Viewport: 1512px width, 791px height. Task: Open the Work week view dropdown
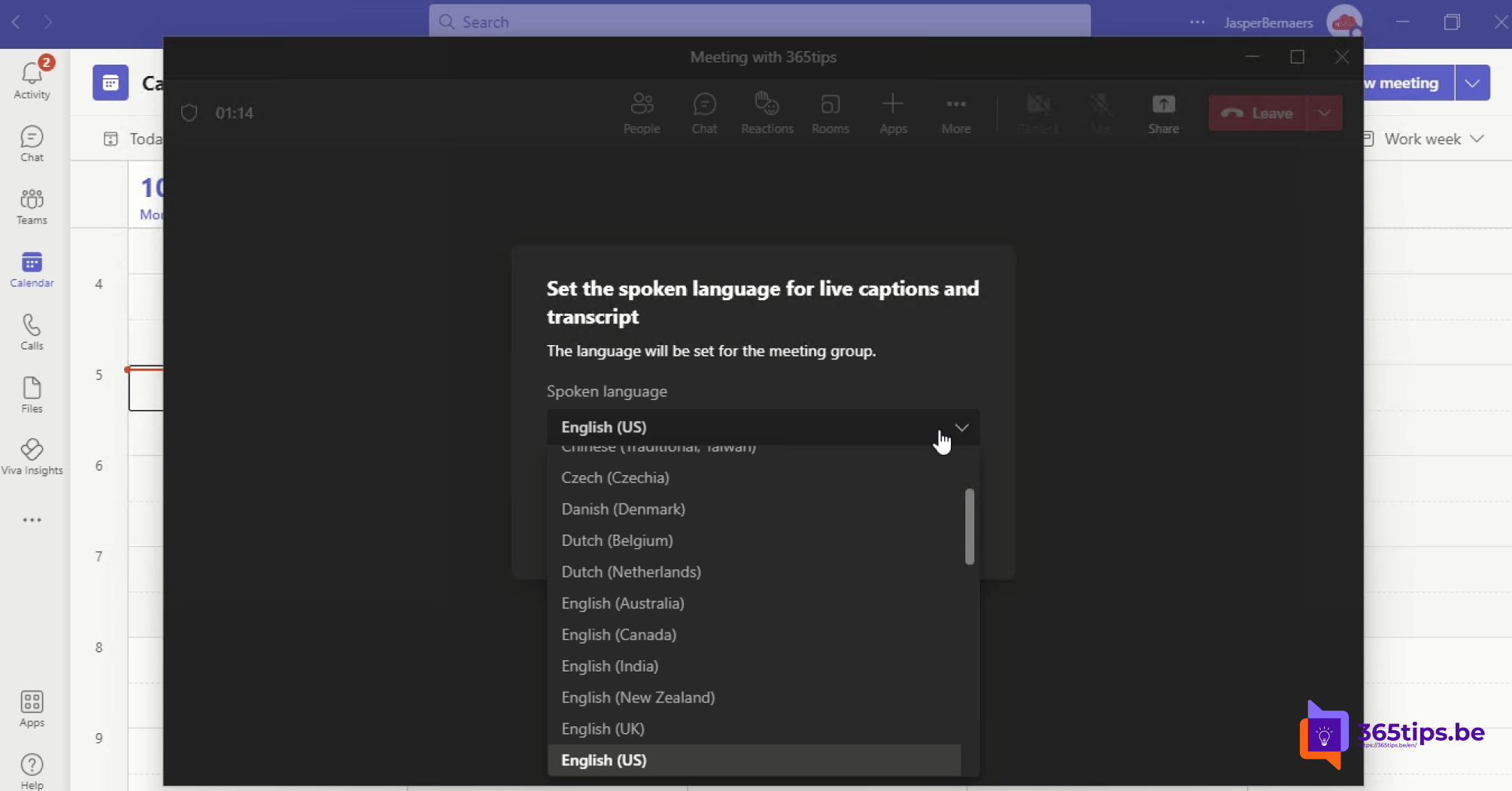1424,139
